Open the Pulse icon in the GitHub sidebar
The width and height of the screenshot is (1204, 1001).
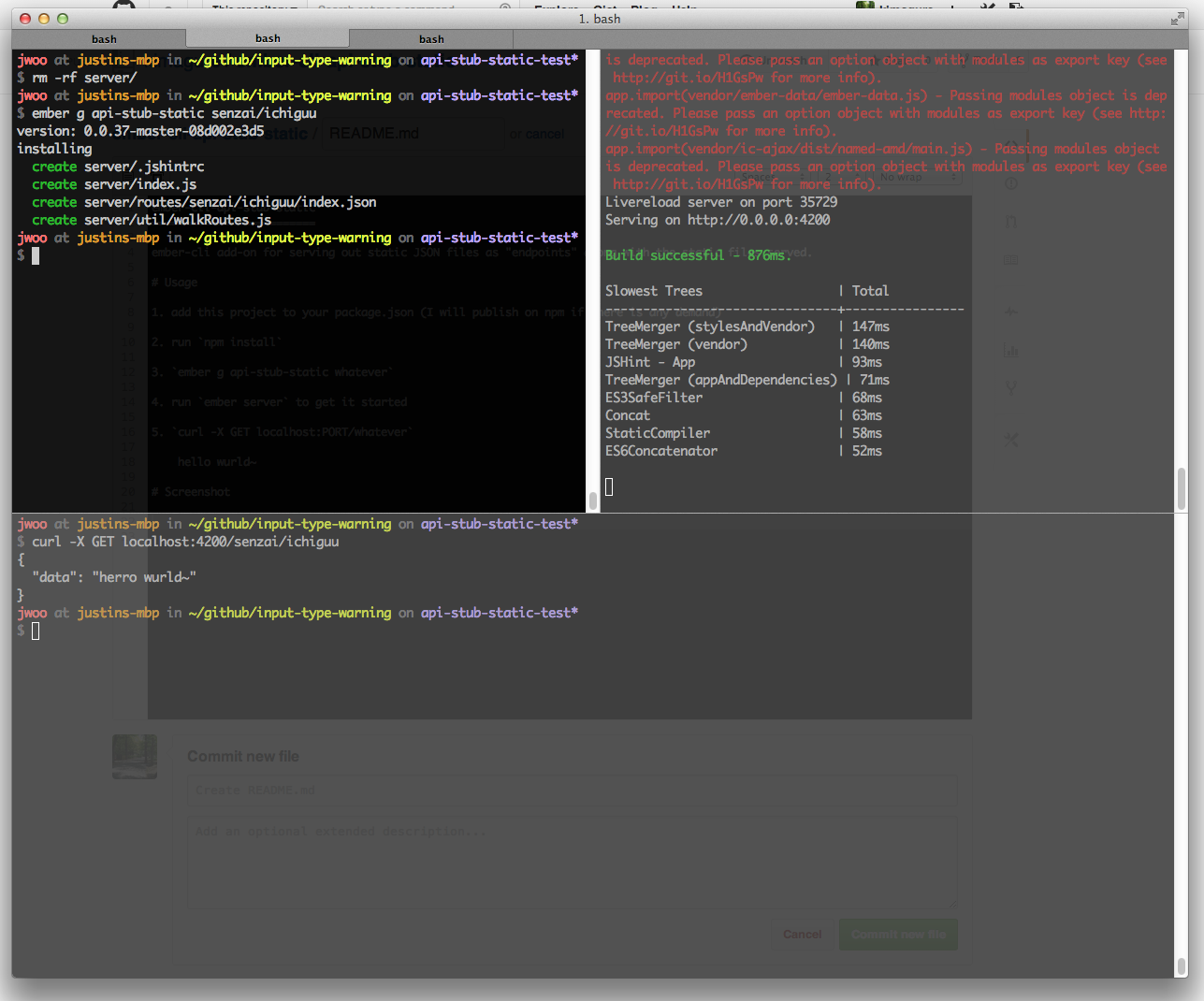1011,312
